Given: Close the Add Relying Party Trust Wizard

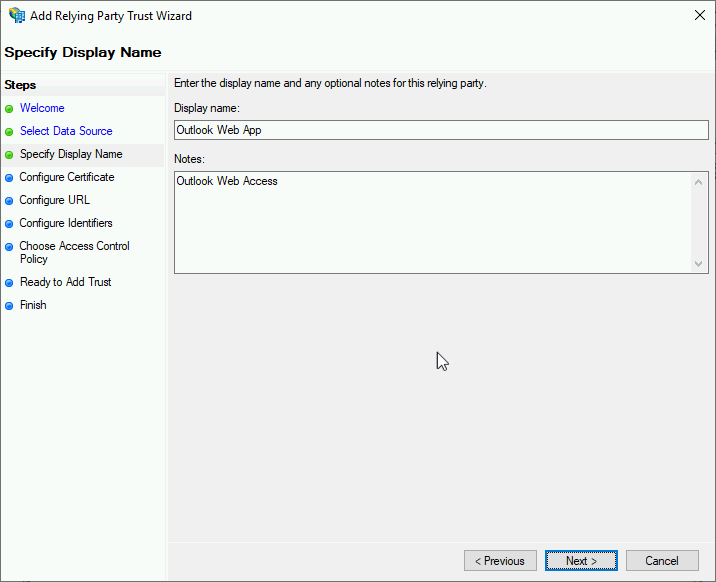Looking at the screenshot, I should tap(700, 15).
